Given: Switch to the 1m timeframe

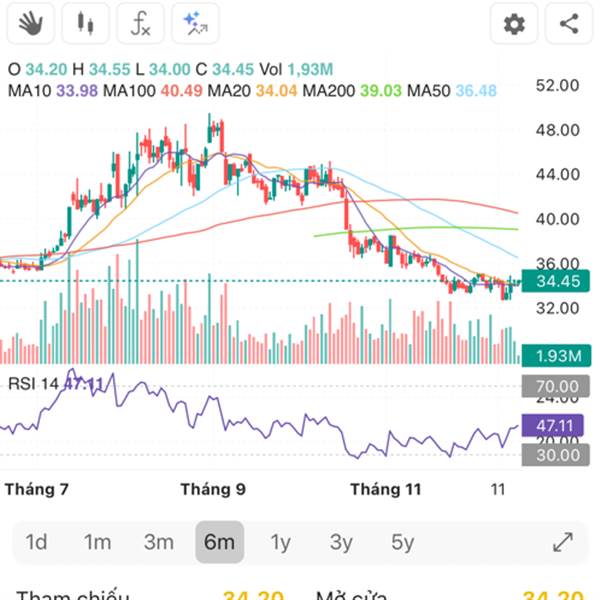Looking at the screenshot, I should pyautogui.click(x=97, y=542).
